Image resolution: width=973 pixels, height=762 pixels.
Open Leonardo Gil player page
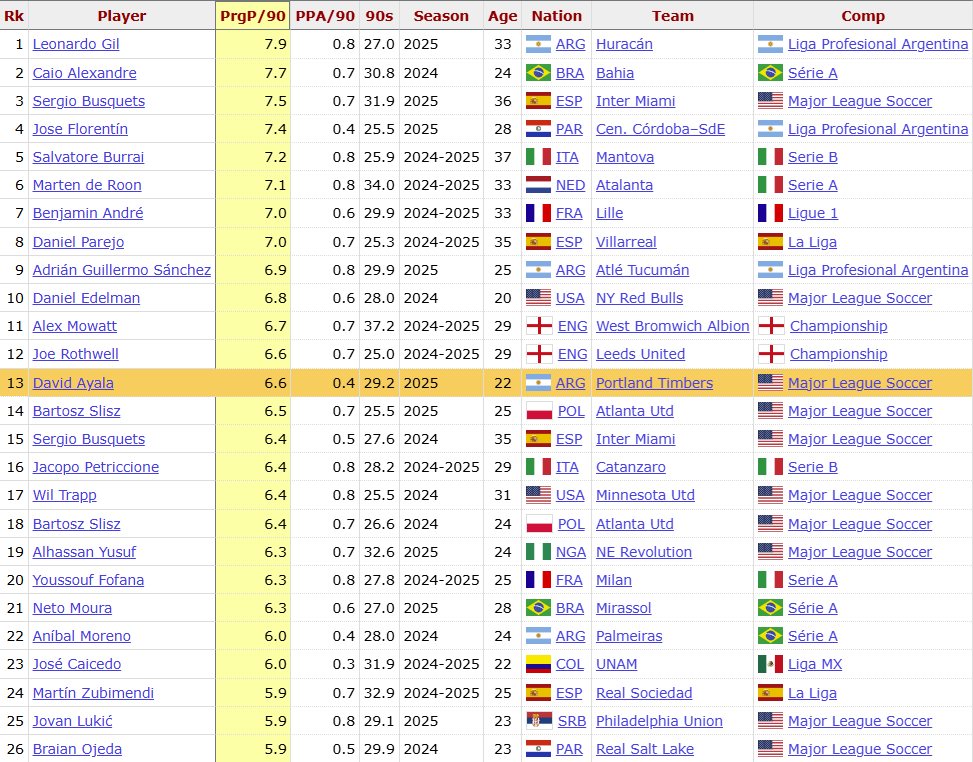76,44
